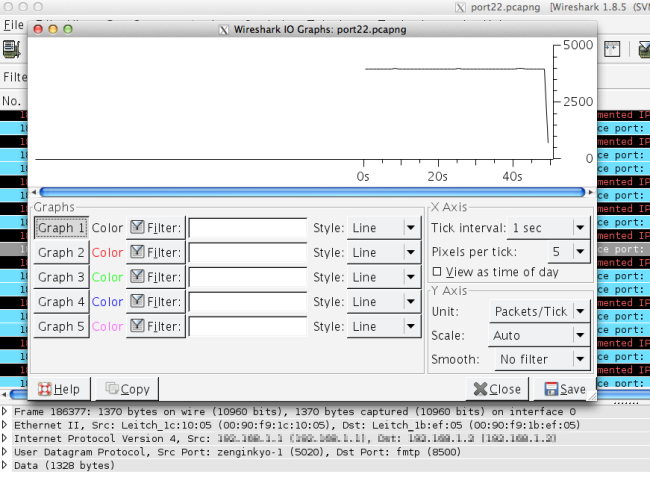This screenshot has width=650, height=495.
Task: Open the Pixels per tick dropdown
Action: tap(569, 251)
